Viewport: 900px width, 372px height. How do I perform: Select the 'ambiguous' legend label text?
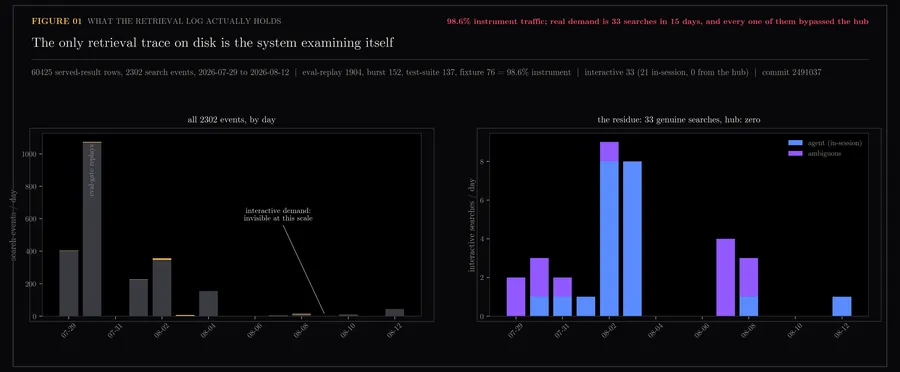[825, 154]
